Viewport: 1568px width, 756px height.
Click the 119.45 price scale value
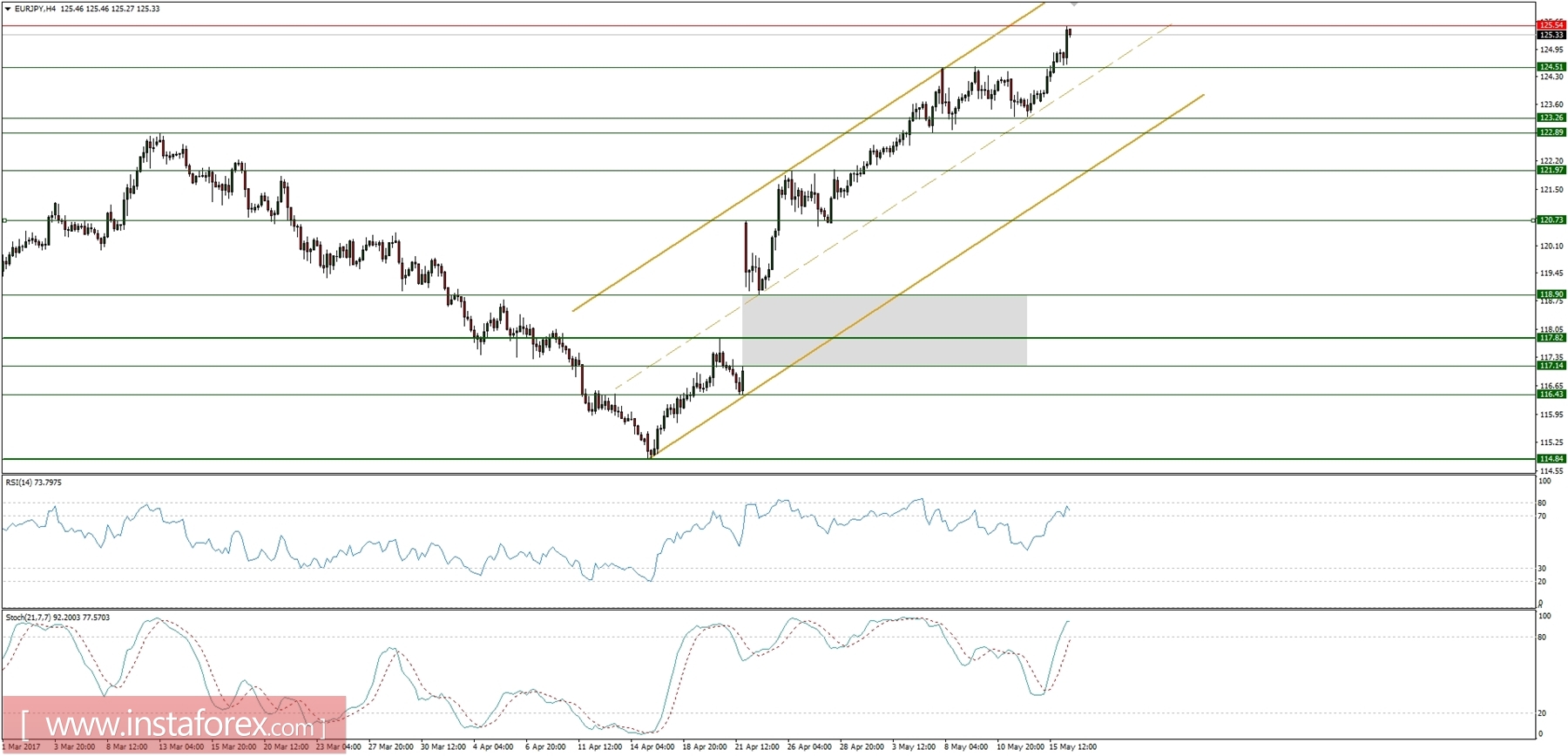[x=1551, y=273]
